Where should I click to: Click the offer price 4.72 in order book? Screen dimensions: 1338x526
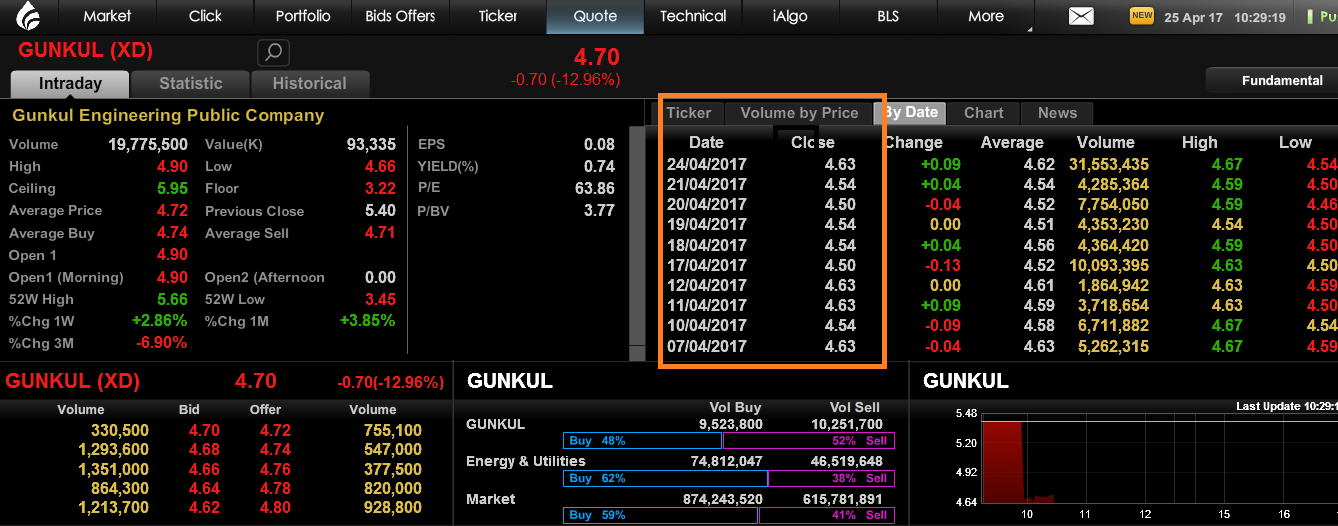tap(276, 431)
